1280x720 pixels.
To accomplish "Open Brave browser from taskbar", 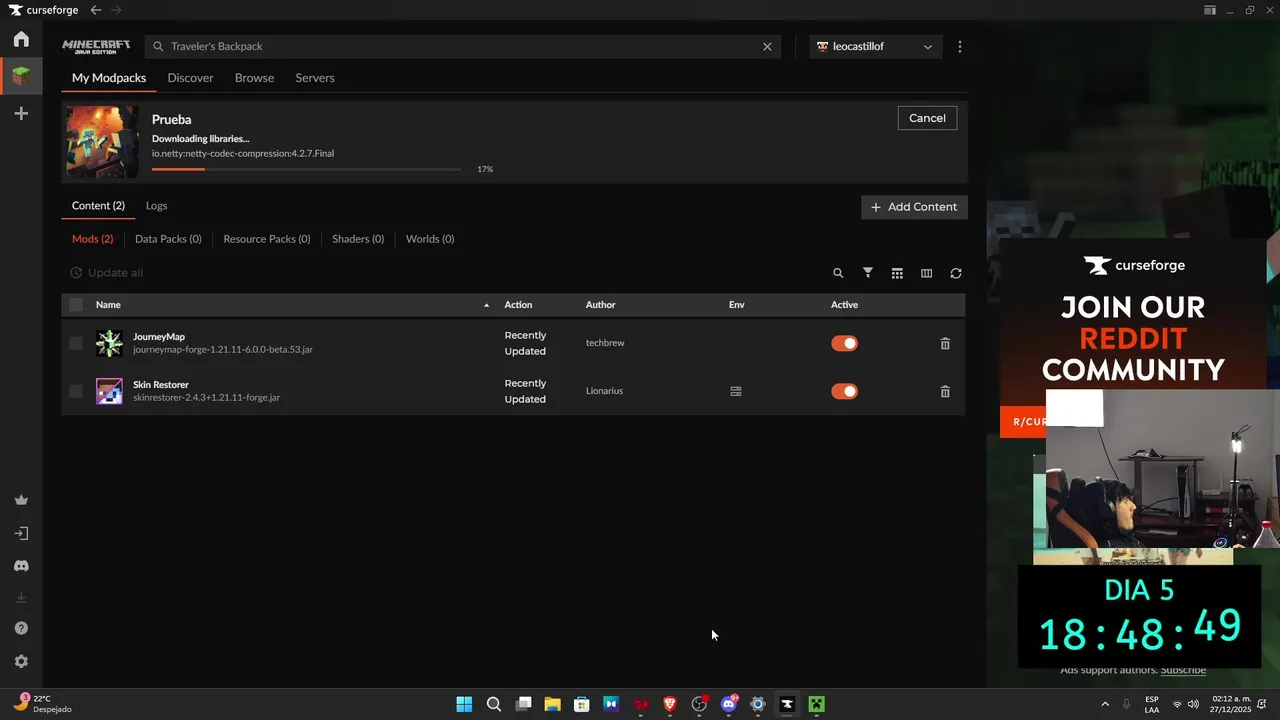I will coord(670,704).
